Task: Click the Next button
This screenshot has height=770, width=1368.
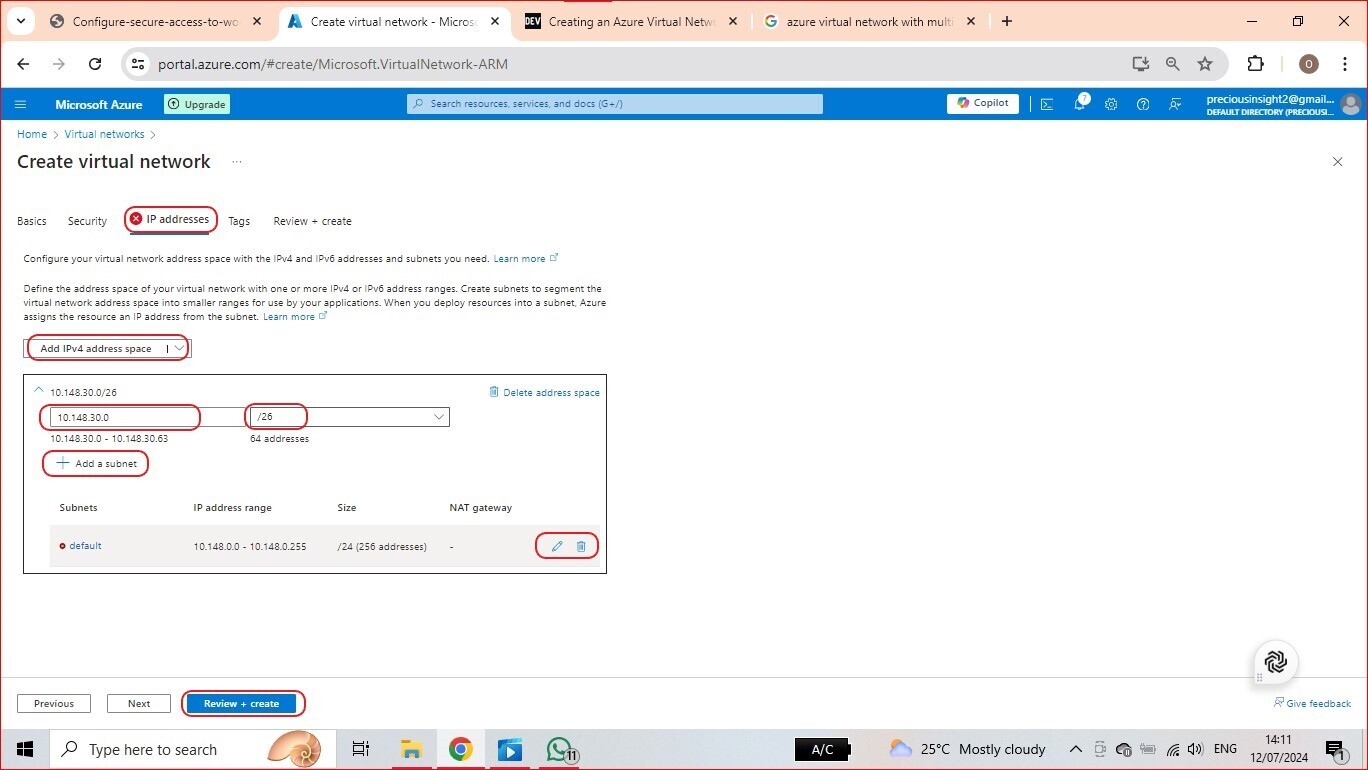Action: (x=139, y=704)
